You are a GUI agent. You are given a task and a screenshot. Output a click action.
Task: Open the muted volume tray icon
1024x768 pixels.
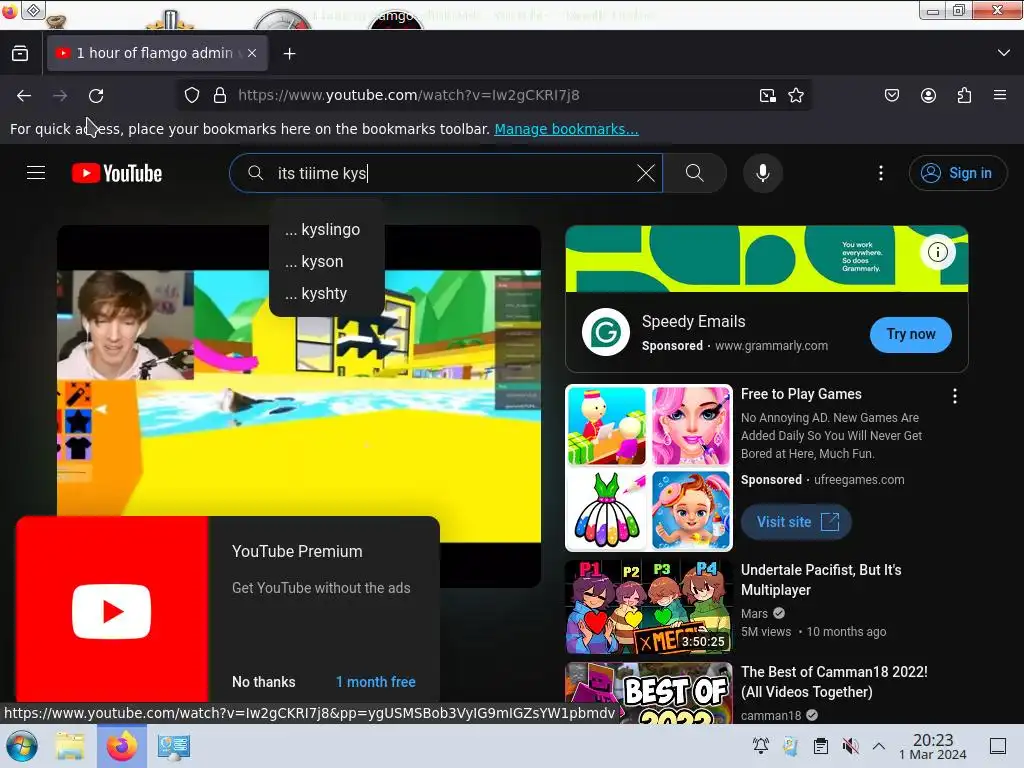[850, 746]
